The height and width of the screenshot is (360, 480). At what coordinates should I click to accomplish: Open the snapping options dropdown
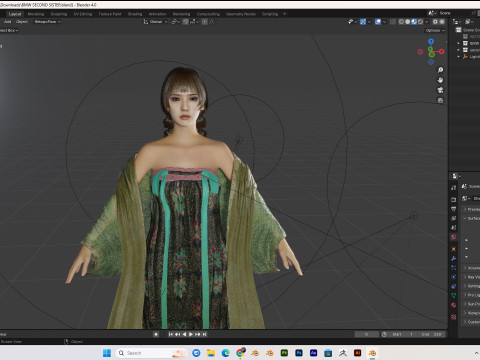(x=195, y=22)
